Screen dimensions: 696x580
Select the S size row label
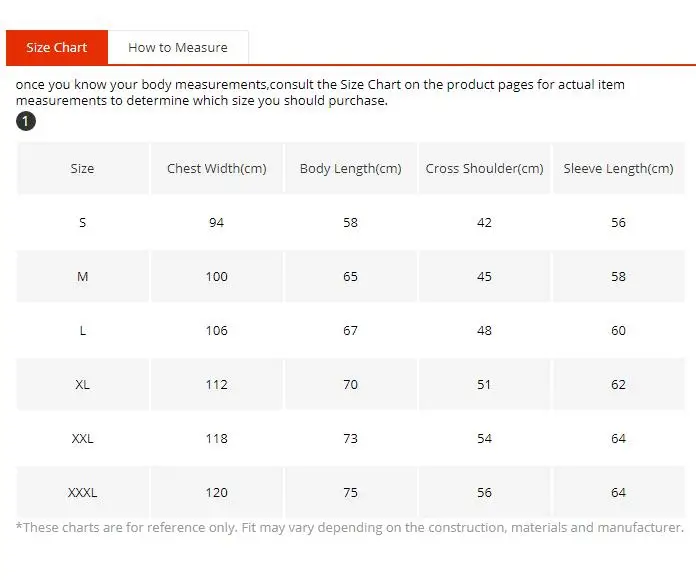[x=83, y=222]
